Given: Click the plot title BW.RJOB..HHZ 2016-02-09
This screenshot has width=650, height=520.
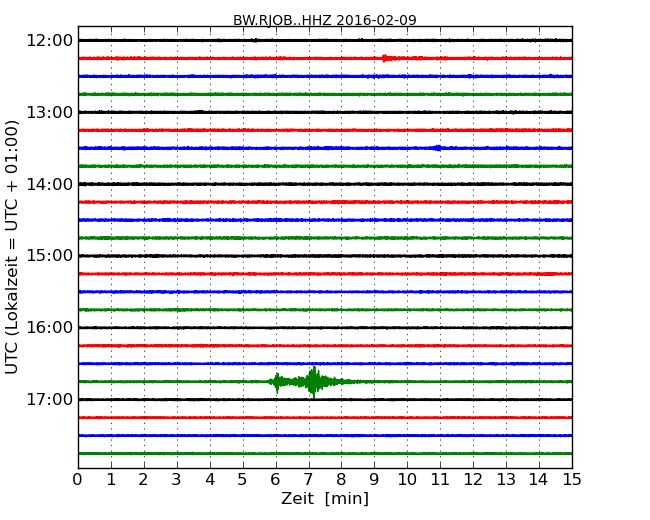Looking at the screenshot, I should (325, 20).
